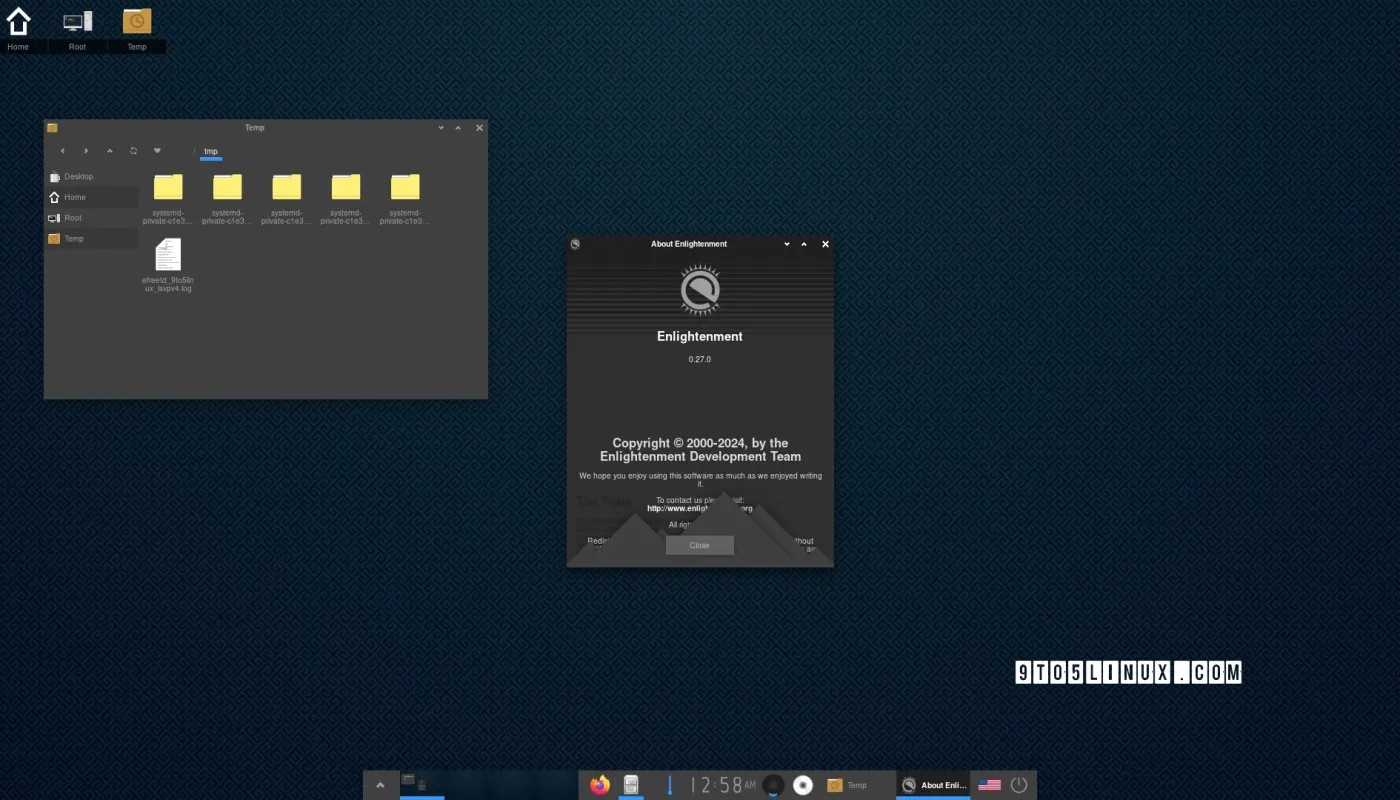
Task: Switch to About Enli... taskbar entry
Action: pyautogui.click(x=934, y=785)
